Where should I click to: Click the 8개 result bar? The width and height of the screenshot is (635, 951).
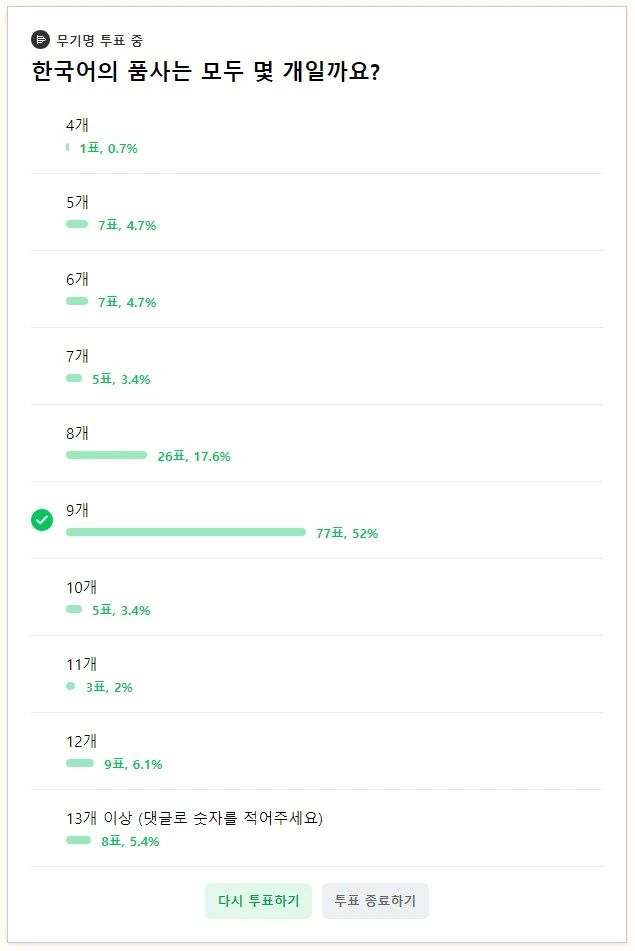point(107,455)
